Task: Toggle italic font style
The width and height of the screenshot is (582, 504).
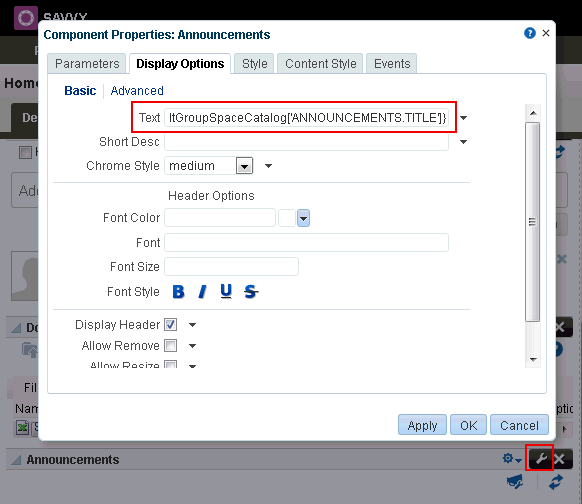Action: (202, 292)
